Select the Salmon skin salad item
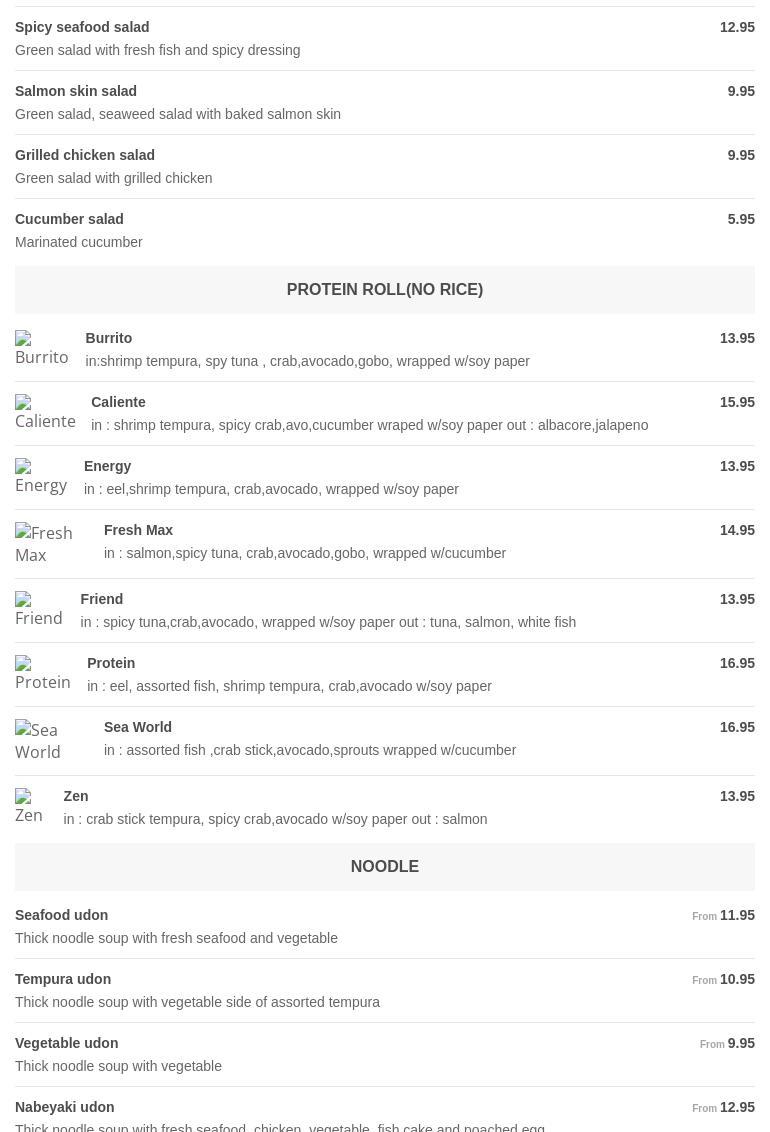This screenshot has height=1132, width=770. [x=76, y=91]
